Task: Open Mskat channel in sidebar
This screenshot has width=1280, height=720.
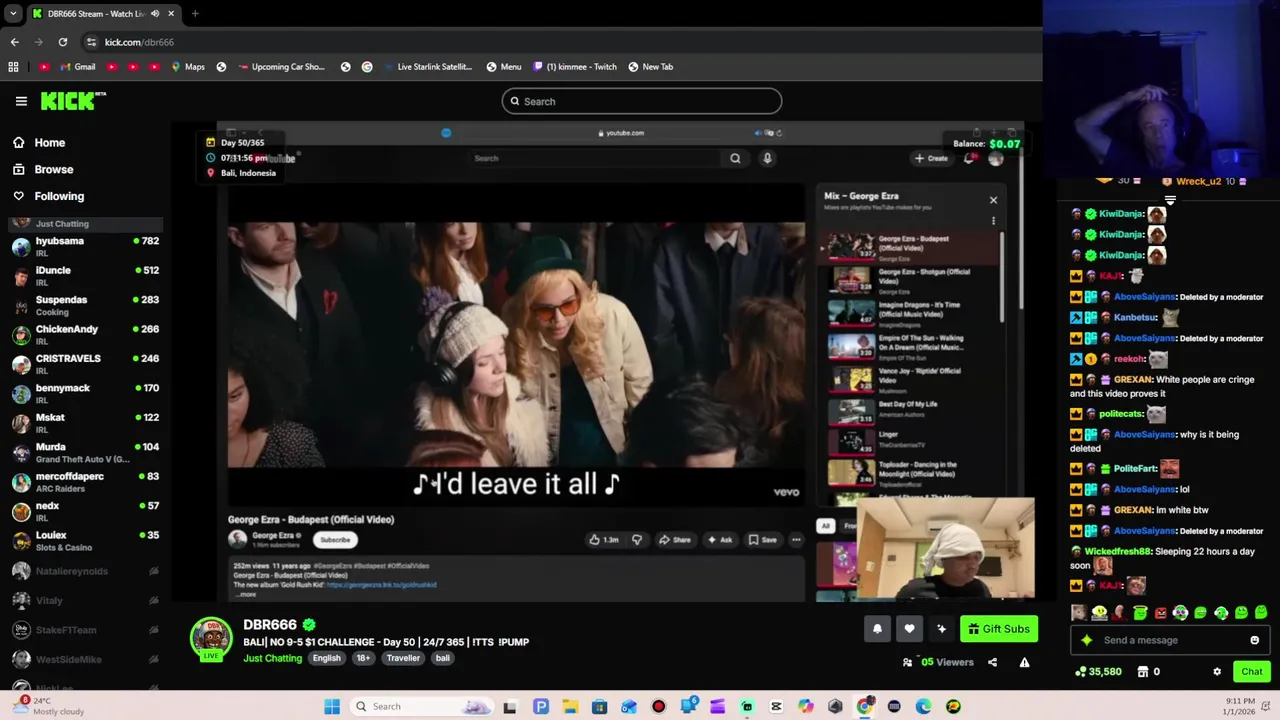Action: 85,423
